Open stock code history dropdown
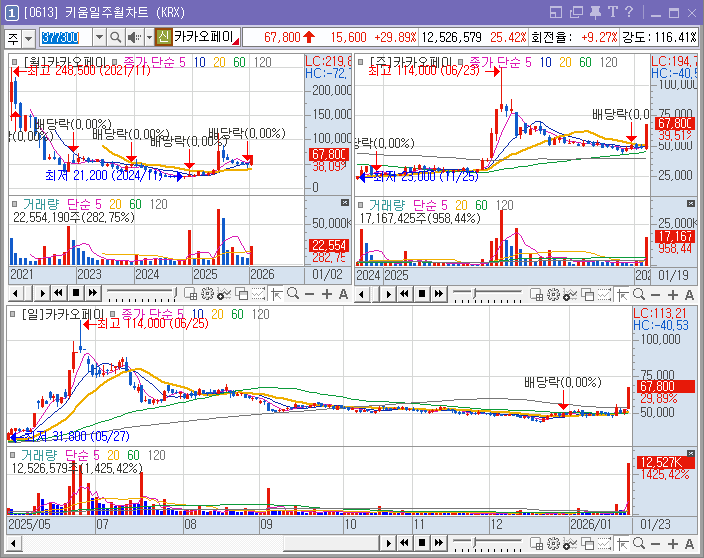Image resolution: width=704 pixels, height=558 pixels. [99, 37]
